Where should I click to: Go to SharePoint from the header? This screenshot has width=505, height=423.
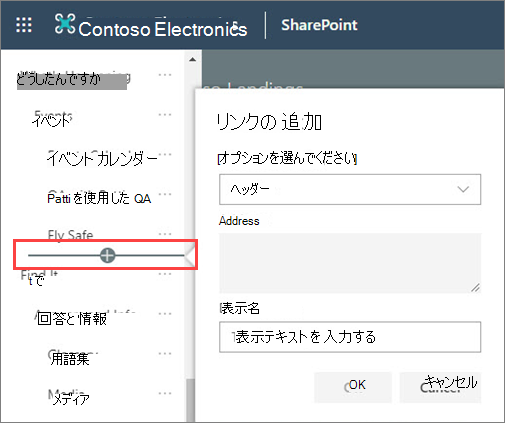click(319, 25)
